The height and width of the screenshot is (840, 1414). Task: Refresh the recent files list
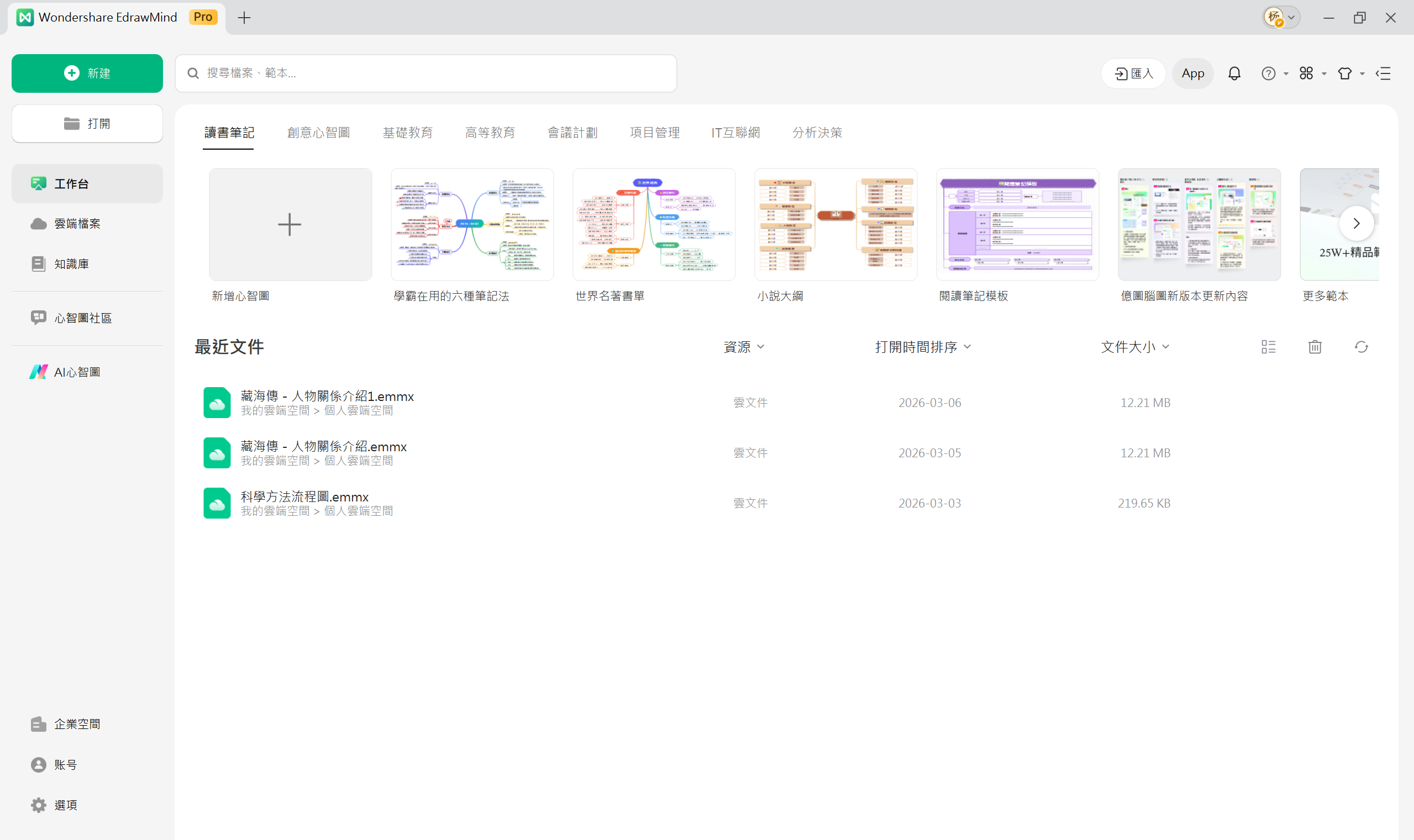pos(1361,346)
